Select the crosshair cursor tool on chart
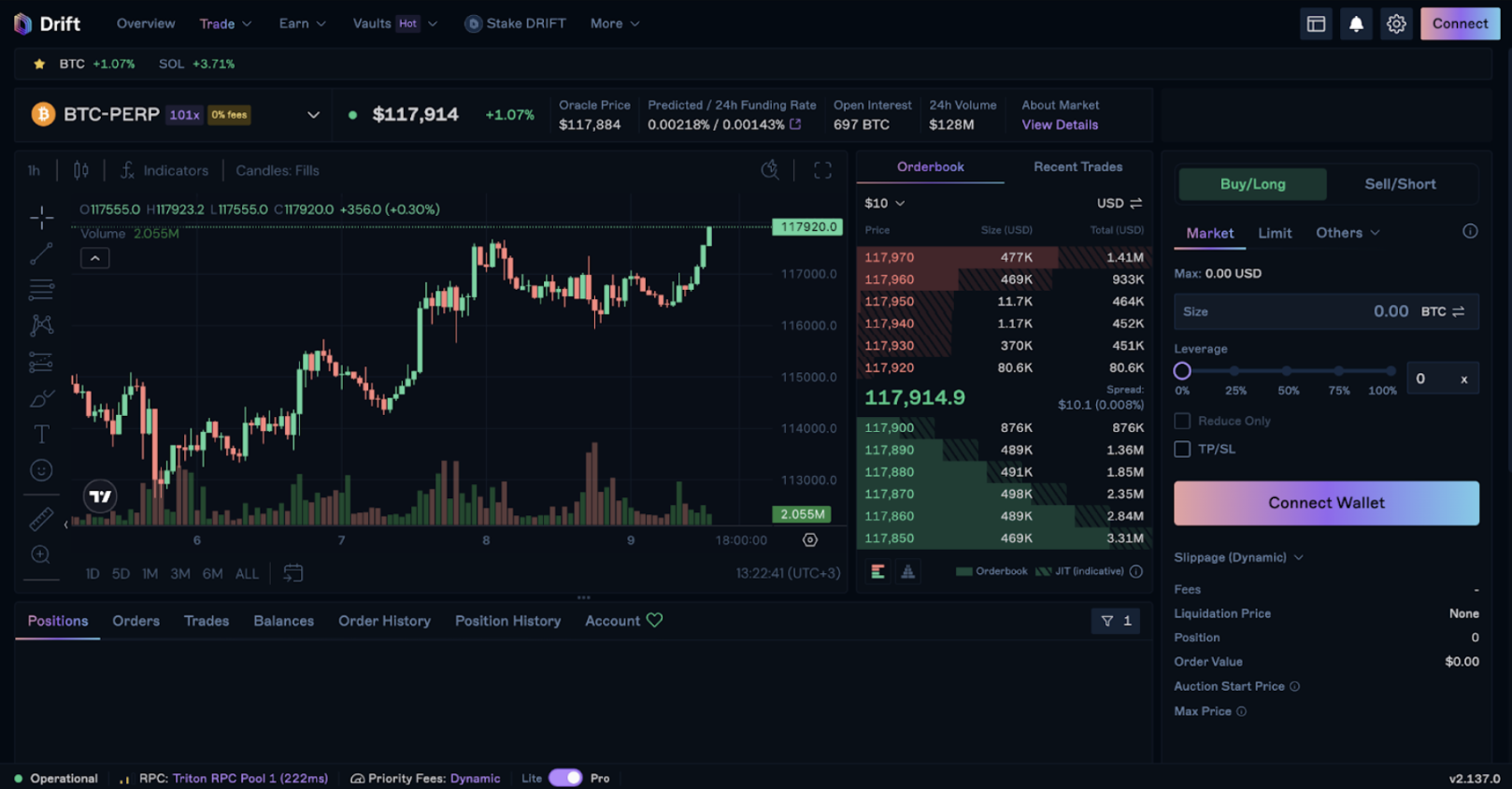The image size is (1512, 789). (41, 218)
